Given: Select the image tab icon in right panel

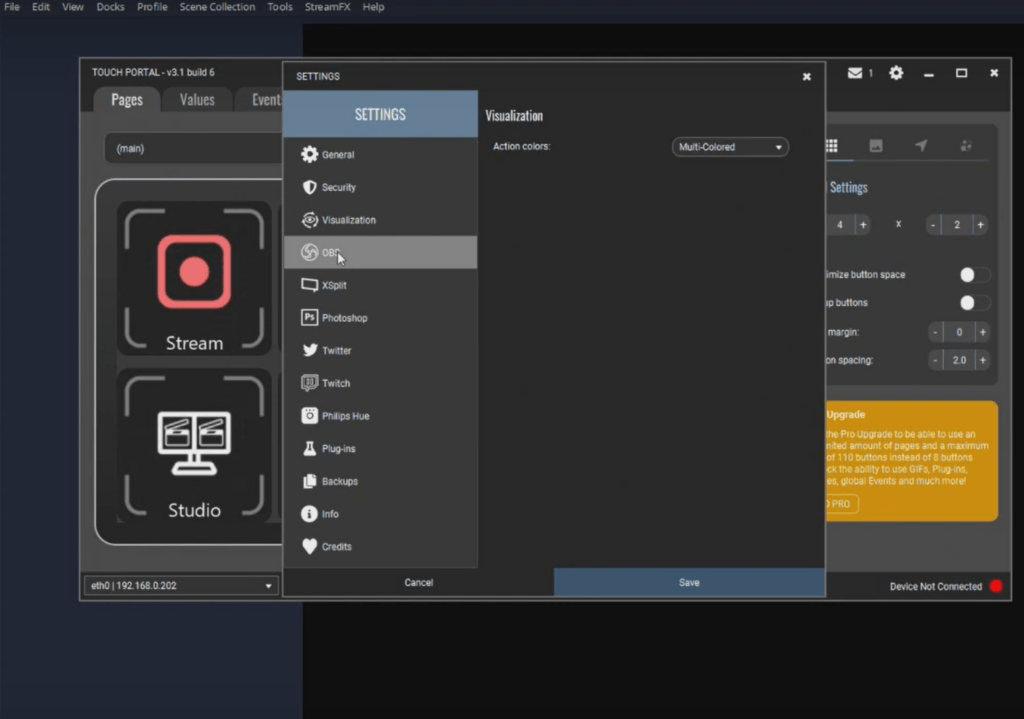Looking at the screenshot, I should pyautogui.click(x=876, y=146).
